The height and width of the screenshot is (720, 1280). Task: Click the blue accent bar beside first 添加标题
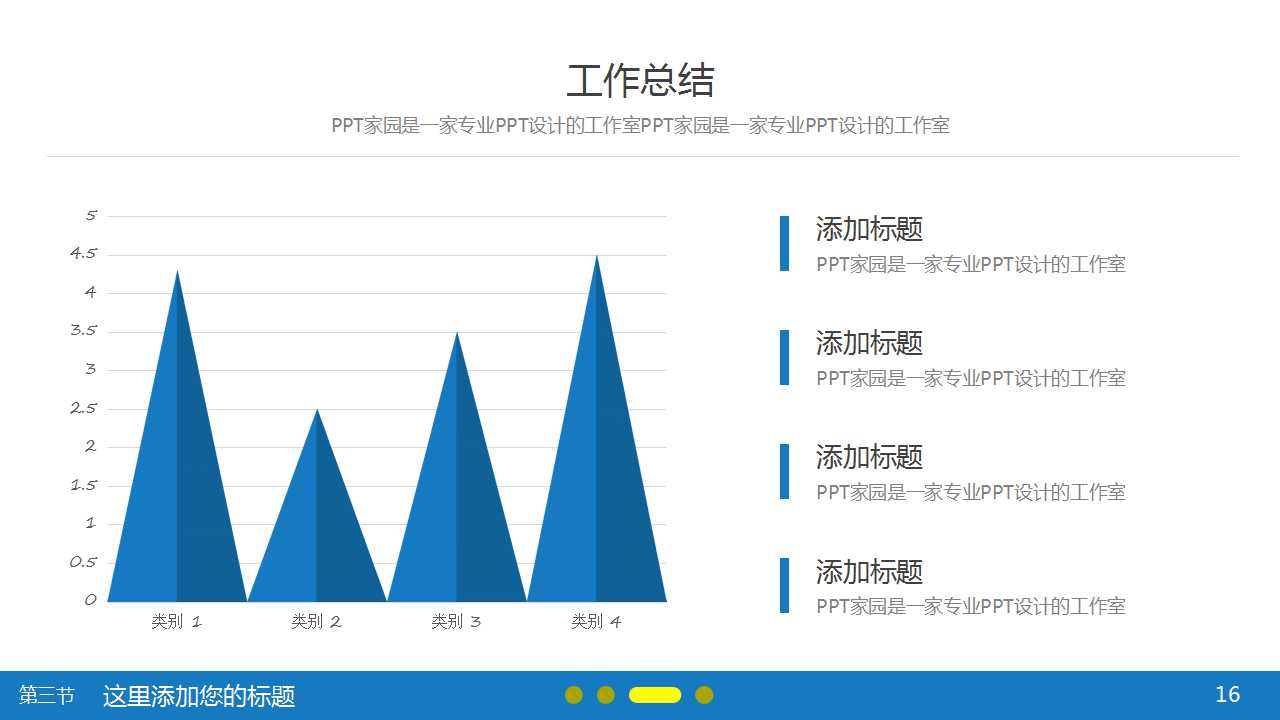pyautogui.click(x=784, y=245)
